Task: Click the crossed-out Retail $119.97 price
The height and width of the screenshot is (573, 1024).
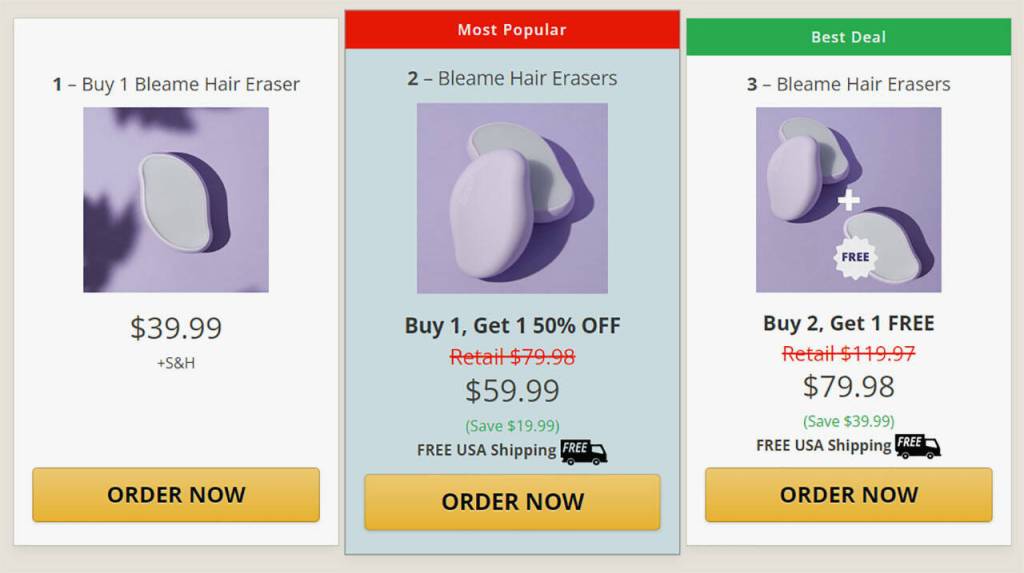Action: point(848,353)
